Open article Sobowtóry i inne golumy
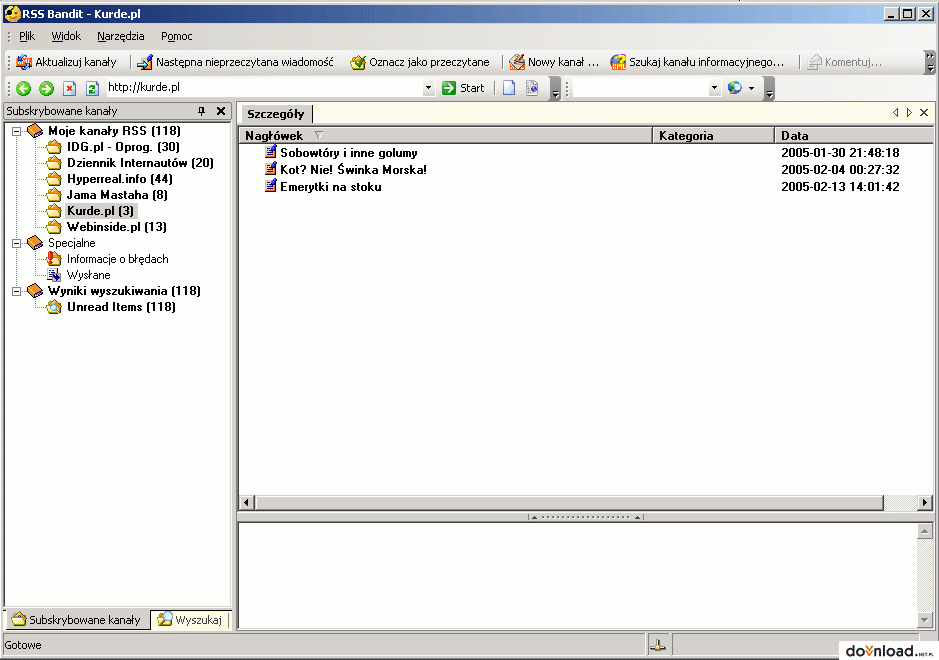This screenshot has height=660, width=939. (x=349, y=153)
